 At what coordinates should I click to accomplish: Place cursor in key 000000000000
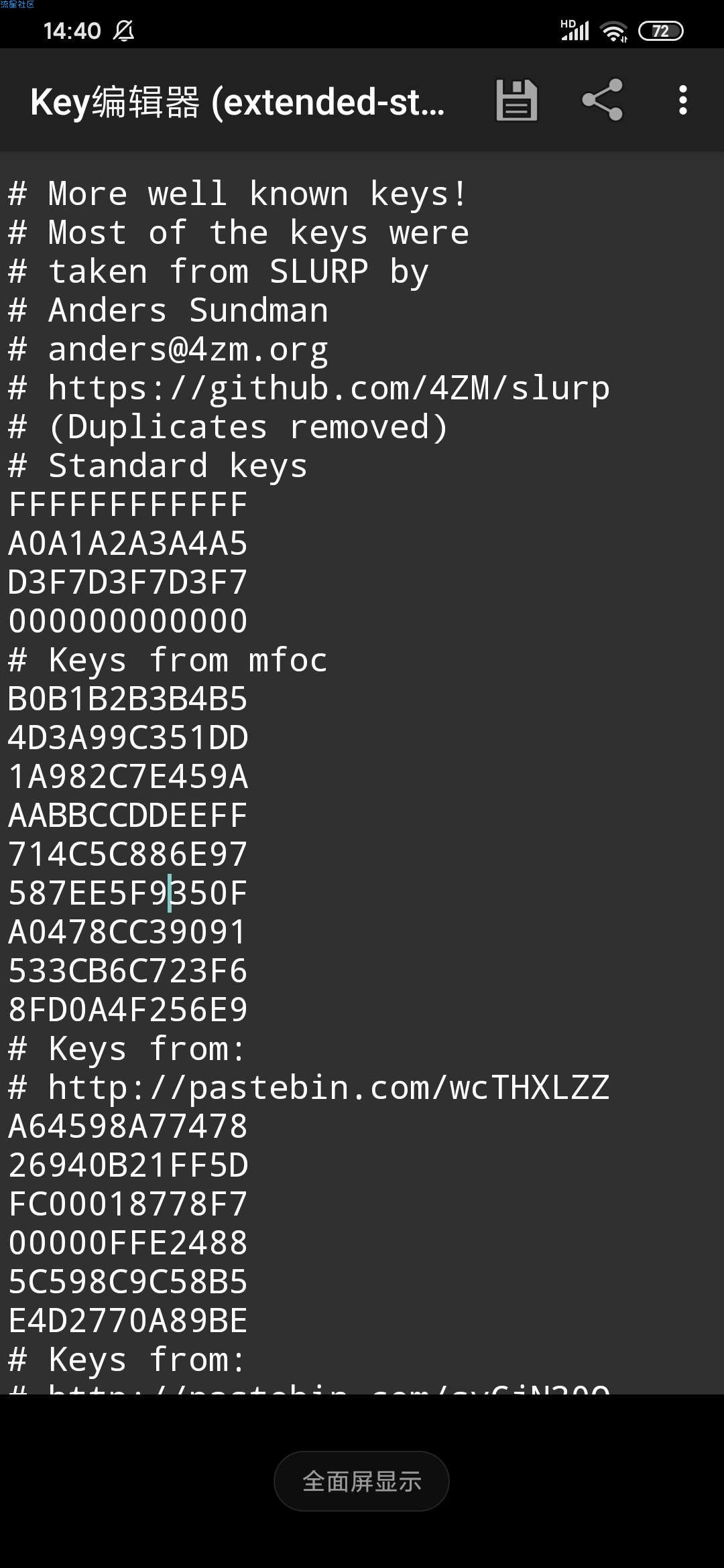click(127, 621)
